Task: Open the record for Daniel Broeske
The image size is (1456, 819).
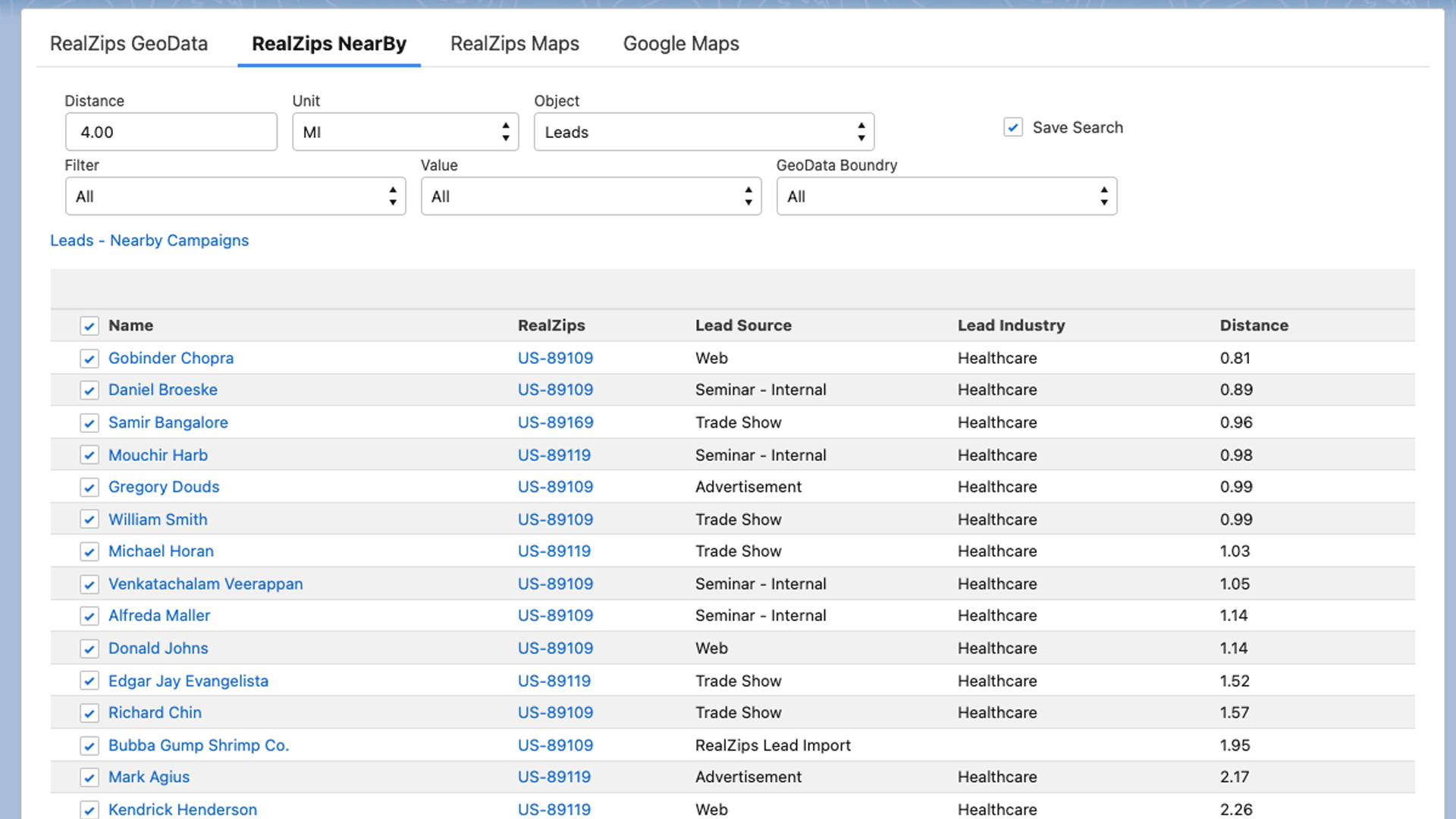Action: coord(162,389)
